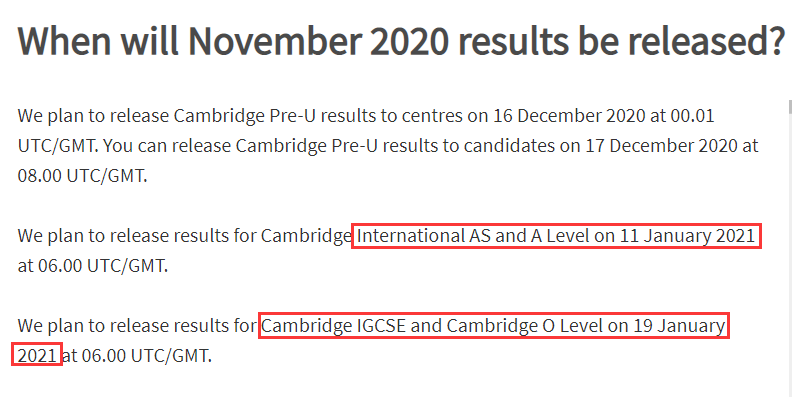Click the separately boxed "2021" on last line
The height and width of the screenshot is (397, 792).
tap(37, 356)
